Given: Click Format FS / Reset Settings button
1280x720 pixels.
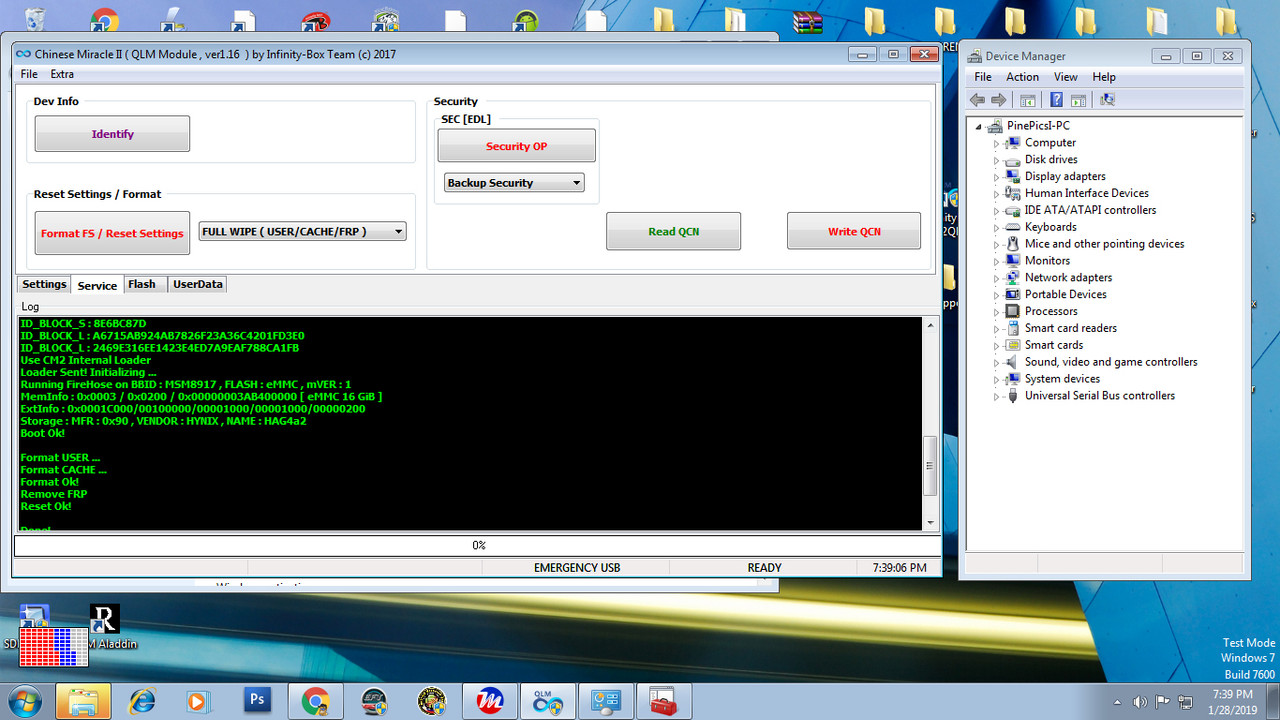Looking at the screenshot, I should click(x=112, y=233).
